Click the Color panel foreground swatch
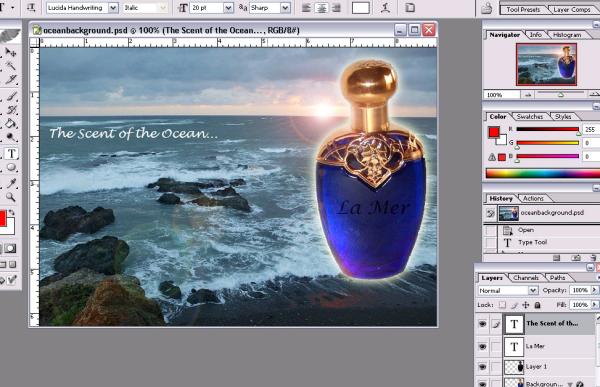 click(494, 132)
